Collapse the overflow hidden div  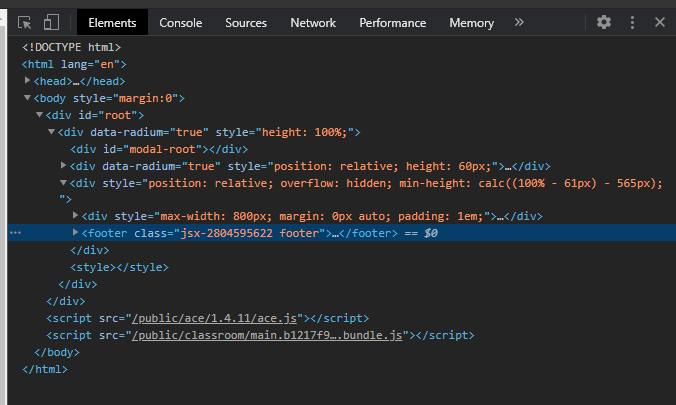[x=63, y=183]
